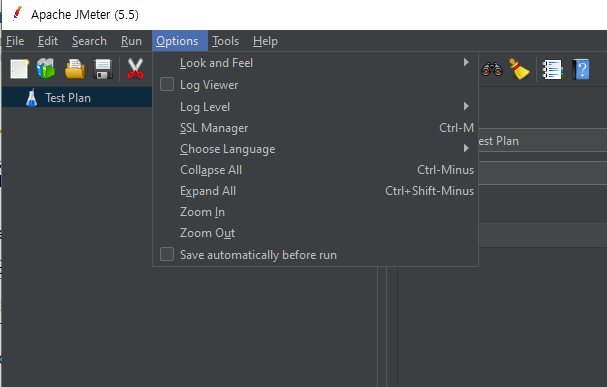The height and width of the screenshot is (387, 607).
Task: Open the Function Helper list icon
Action: coord(552,70)
